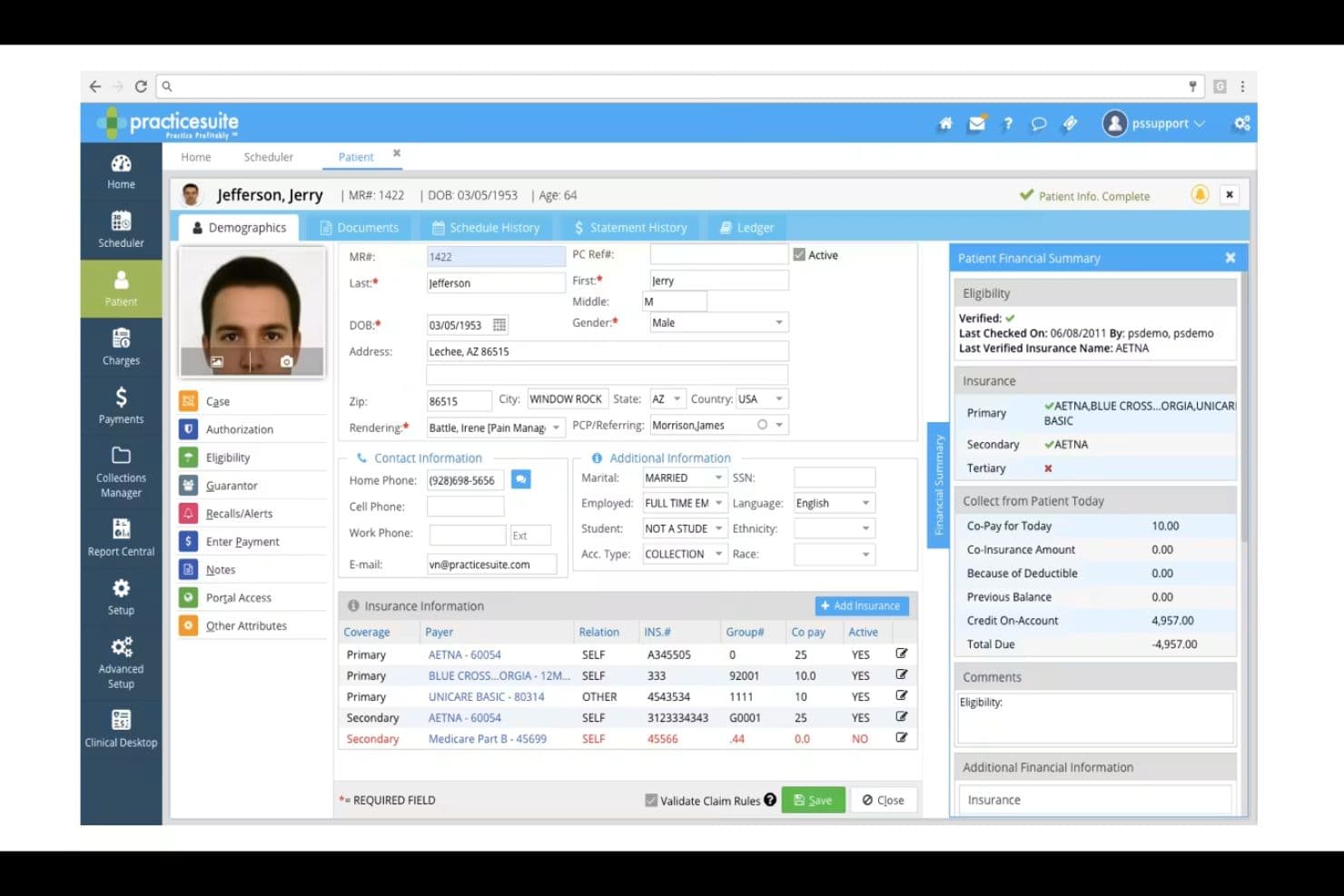Open Charges in the sidebar
The image size is (1344, 896).
[x=121, y=348]
